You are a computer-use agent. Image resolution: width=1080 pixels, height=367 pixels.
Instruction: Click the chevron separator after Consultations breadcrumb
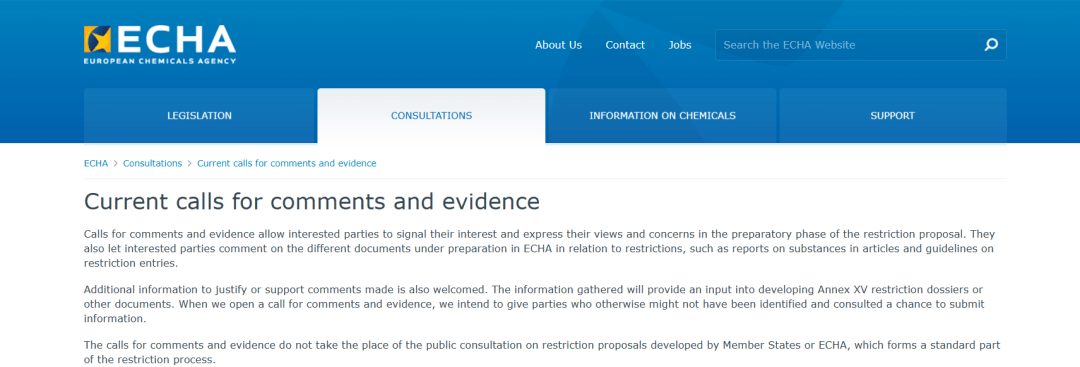tap(189, 164)
